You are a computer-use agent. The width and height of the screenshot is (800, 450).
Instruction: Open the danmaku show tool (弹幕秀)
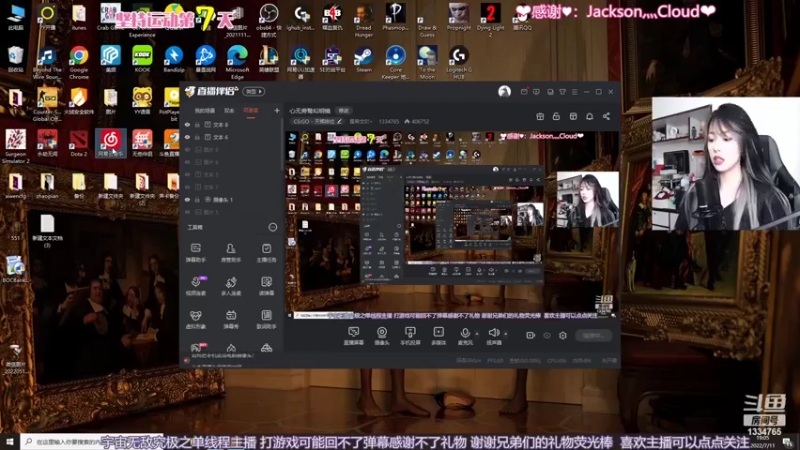(x=231, y=319)
